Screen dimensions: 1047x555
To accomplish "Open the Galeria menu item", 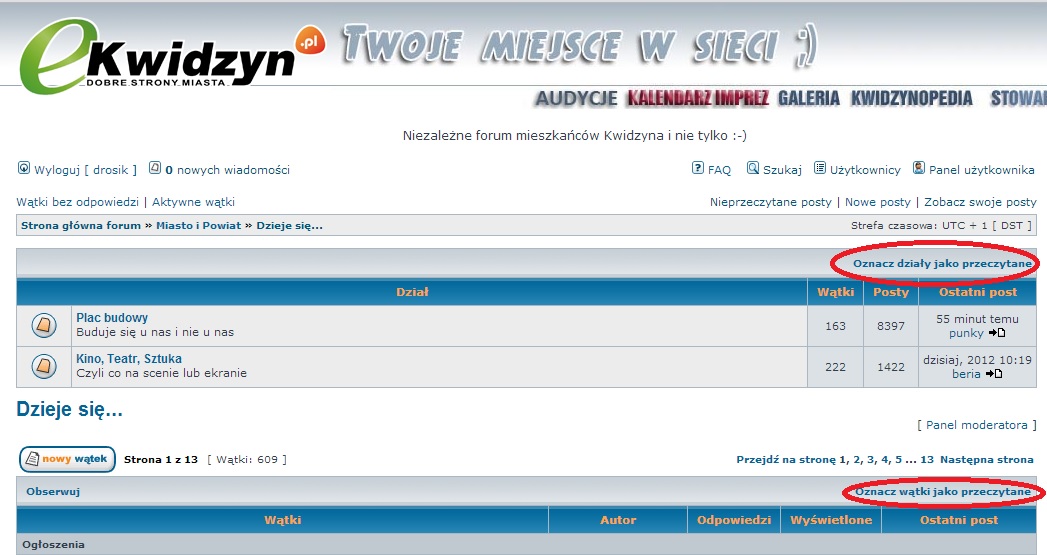I will click(x=808, y=98).
